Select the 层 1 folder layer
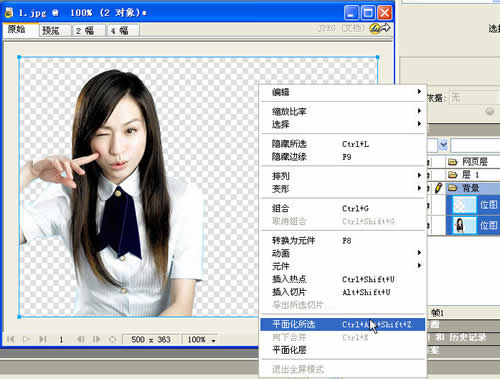This screenshot has height=379, width=500. tap(473, 175)
